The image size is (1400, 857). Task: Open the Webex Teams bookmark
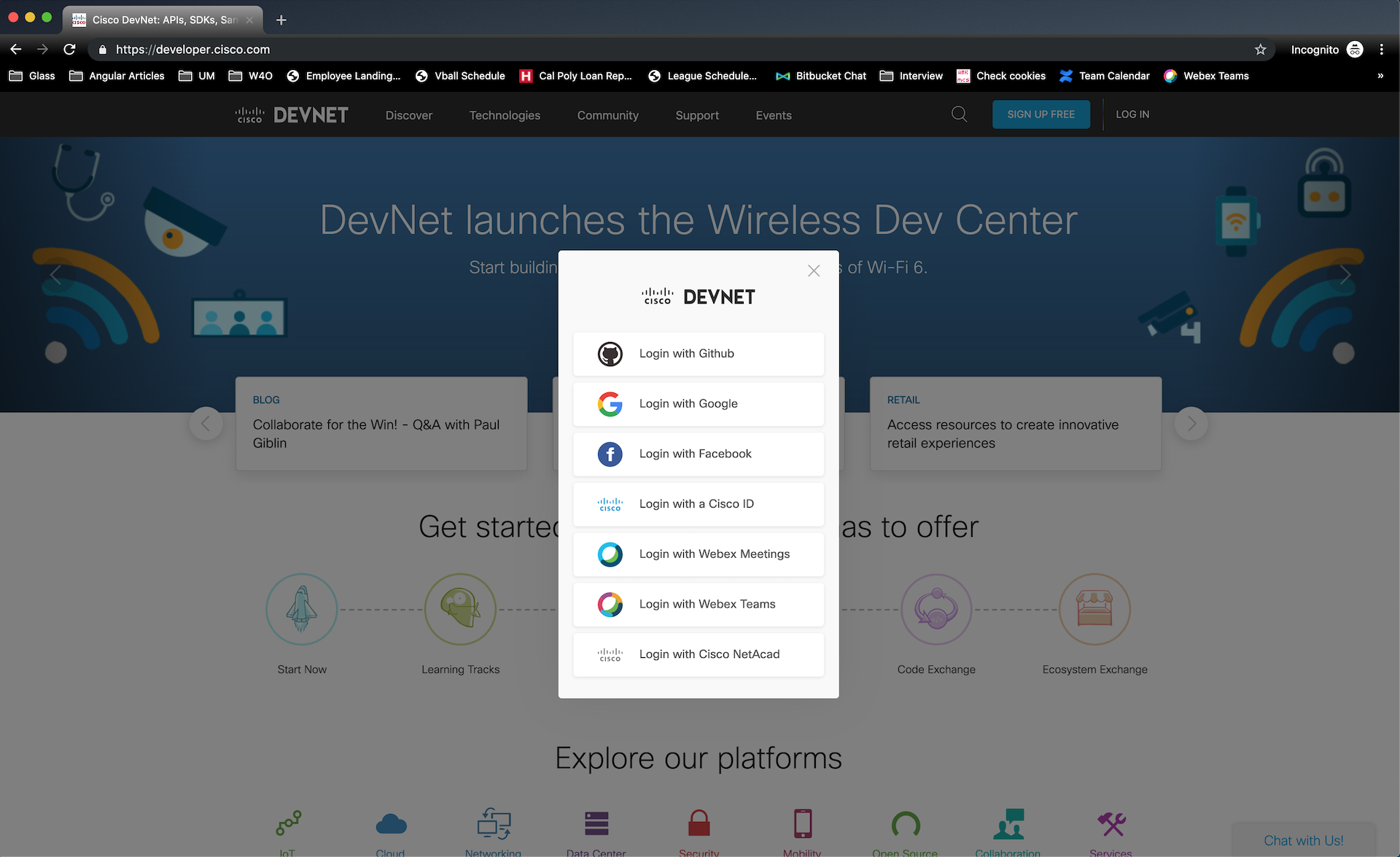coord(1207,76)
